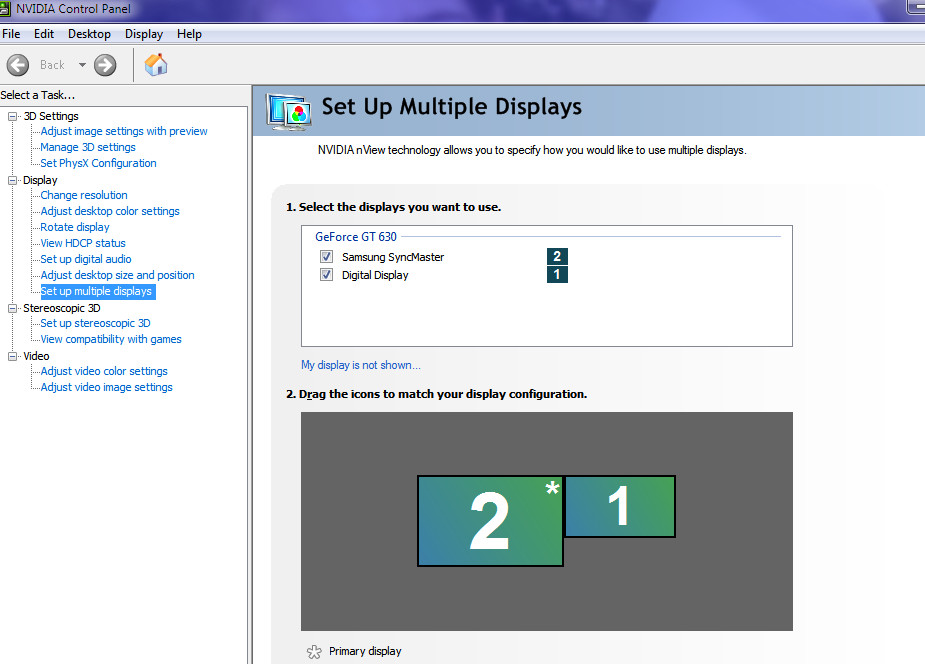
Task: Open the File menu
Action: (x=11, y=34)
